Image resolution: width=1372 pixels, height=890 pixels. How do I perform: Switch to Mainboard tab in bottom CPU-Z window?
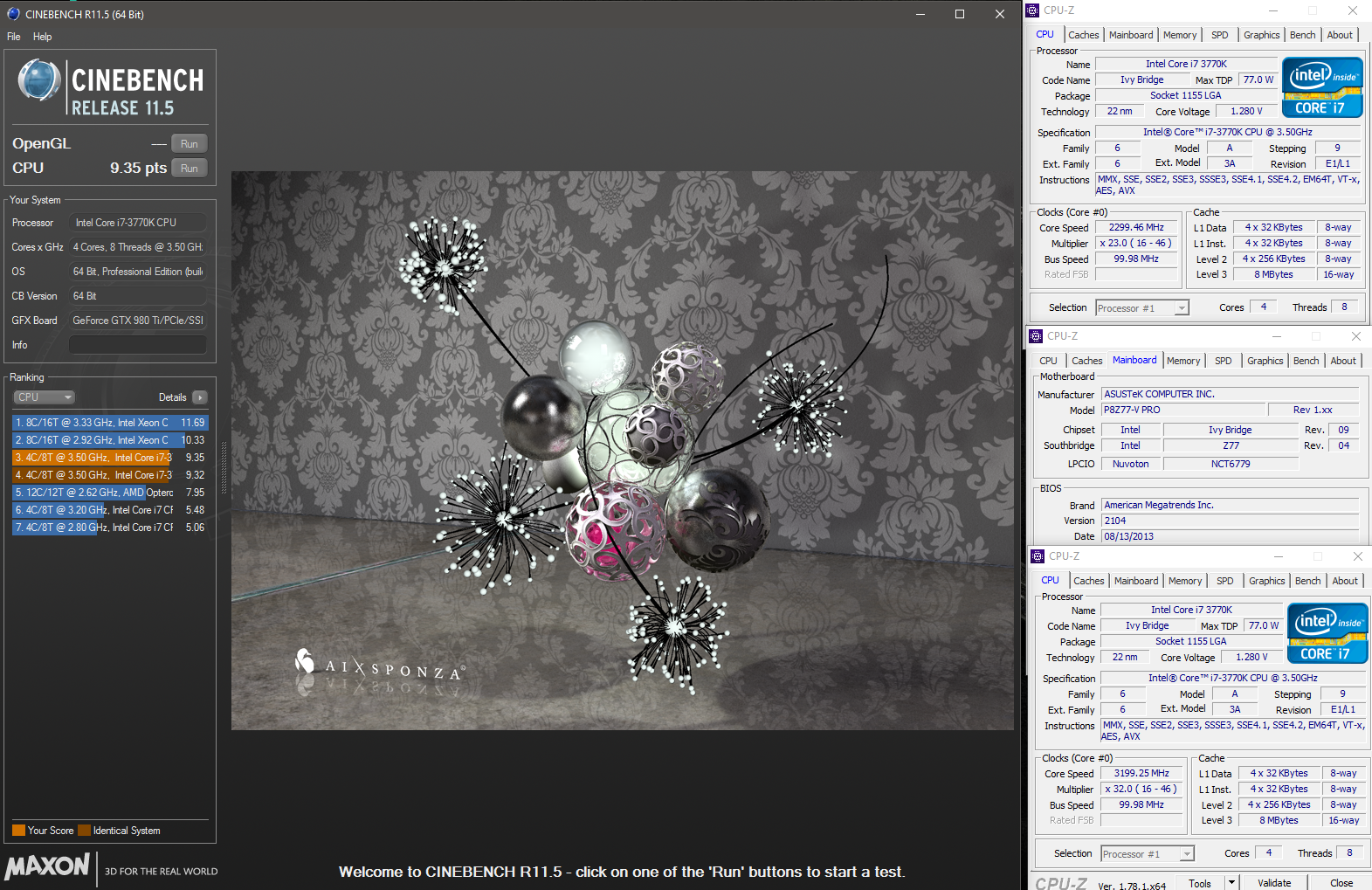click(1136, 581)
